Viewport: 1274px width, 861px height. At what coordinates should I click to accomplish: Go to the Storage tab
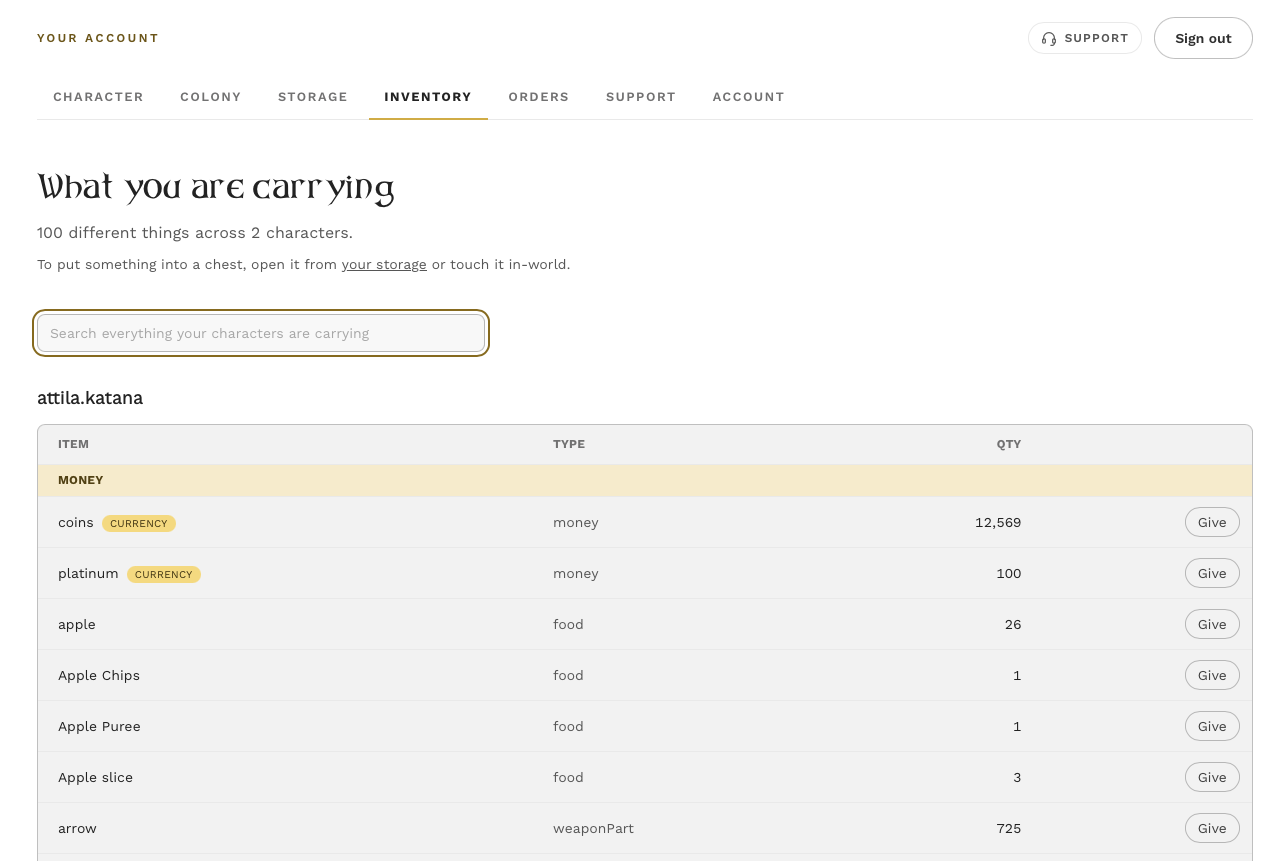click(313, 97)
